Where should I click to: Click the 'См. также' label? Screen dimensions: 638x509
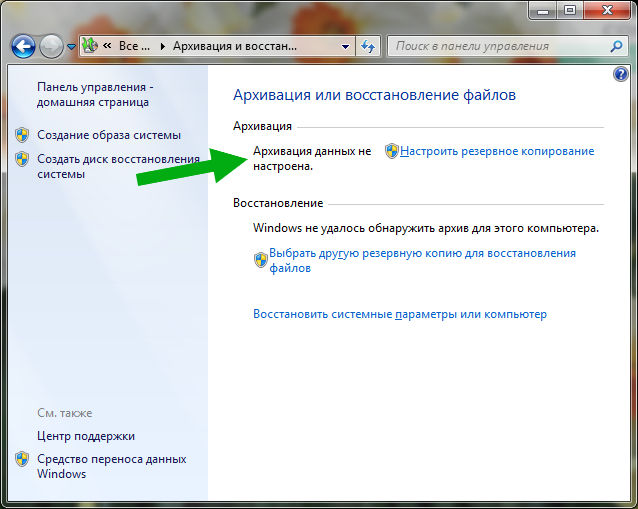point(65,413)
